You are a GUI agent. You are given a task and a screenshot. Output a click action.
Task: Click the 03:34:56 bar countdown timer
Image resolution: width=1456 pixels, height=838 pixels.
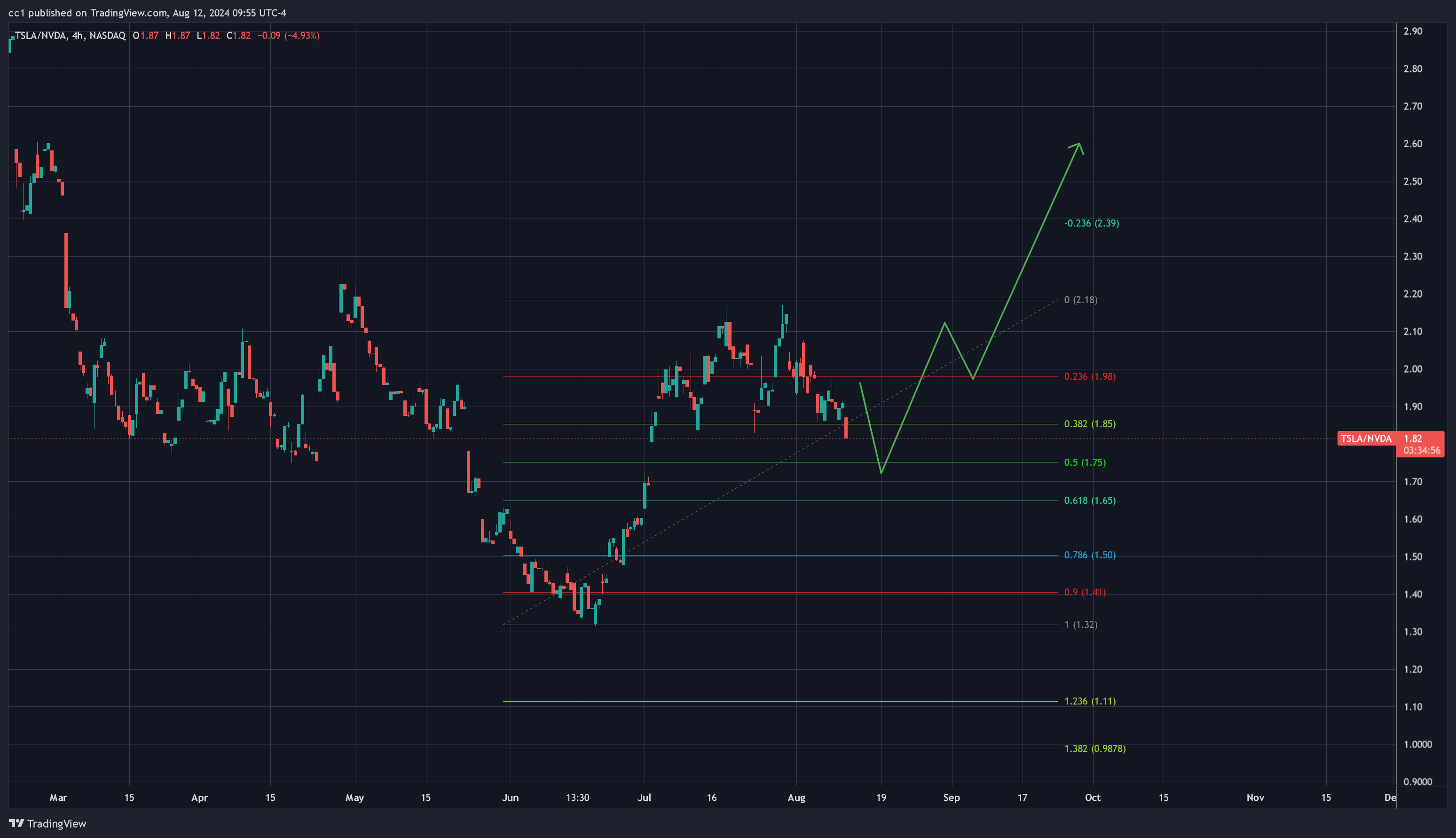tap(1422, 451)
